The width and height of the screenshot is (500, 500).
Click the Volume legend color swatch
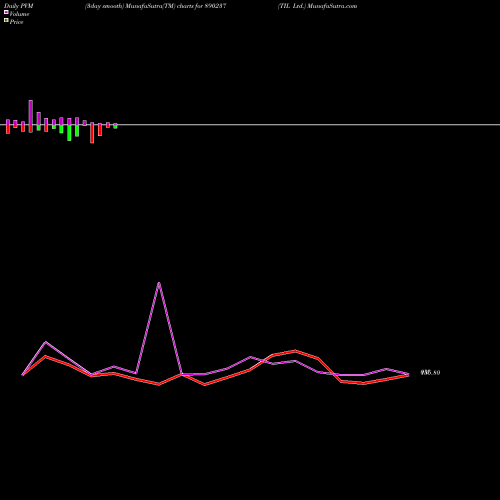6,12
